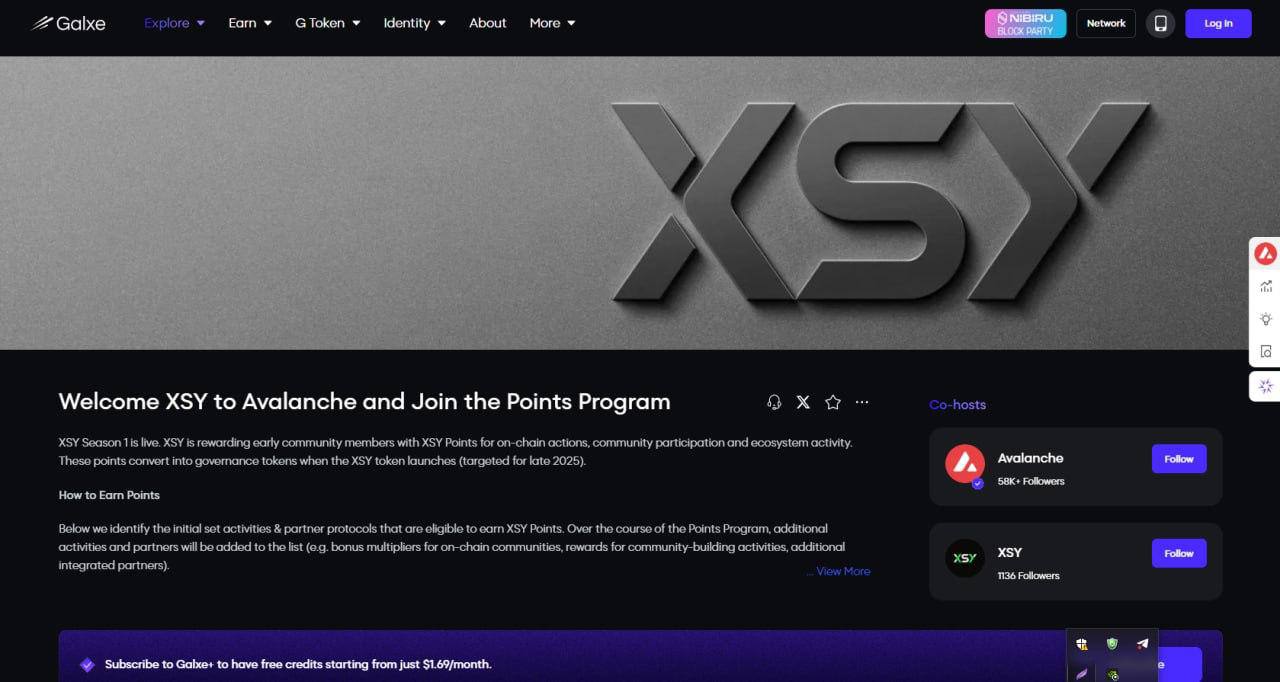1280x682 pixels.
Task: Click the document search icon in side panel
Action: pyautogui.click(x=1265, y=351)
